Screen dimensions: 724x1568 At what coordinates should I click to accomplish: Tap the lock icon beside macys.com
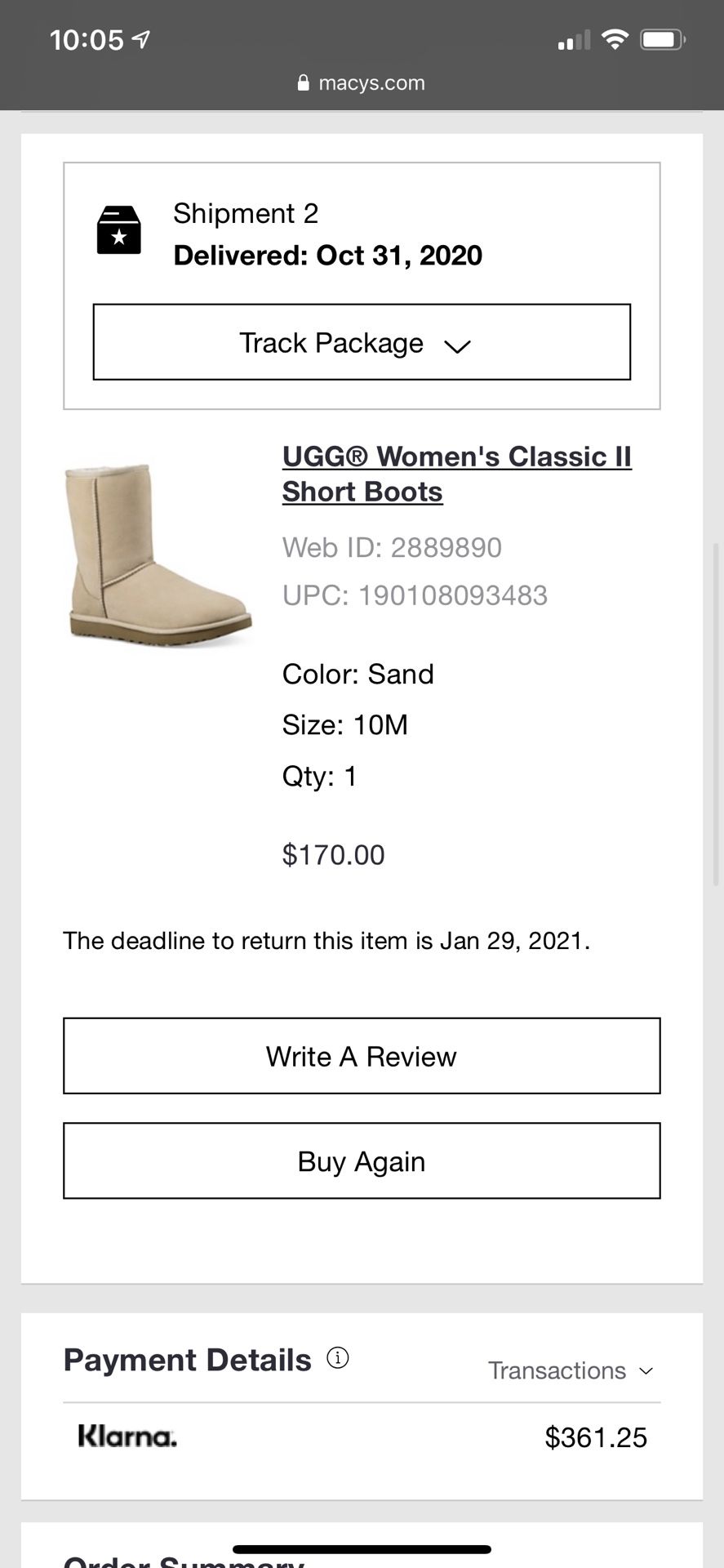click(x=304, y=83)
